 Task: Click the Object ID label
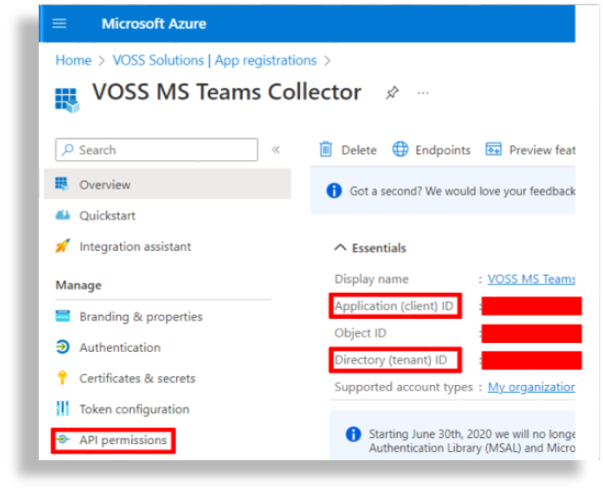(x=360, y=333)
